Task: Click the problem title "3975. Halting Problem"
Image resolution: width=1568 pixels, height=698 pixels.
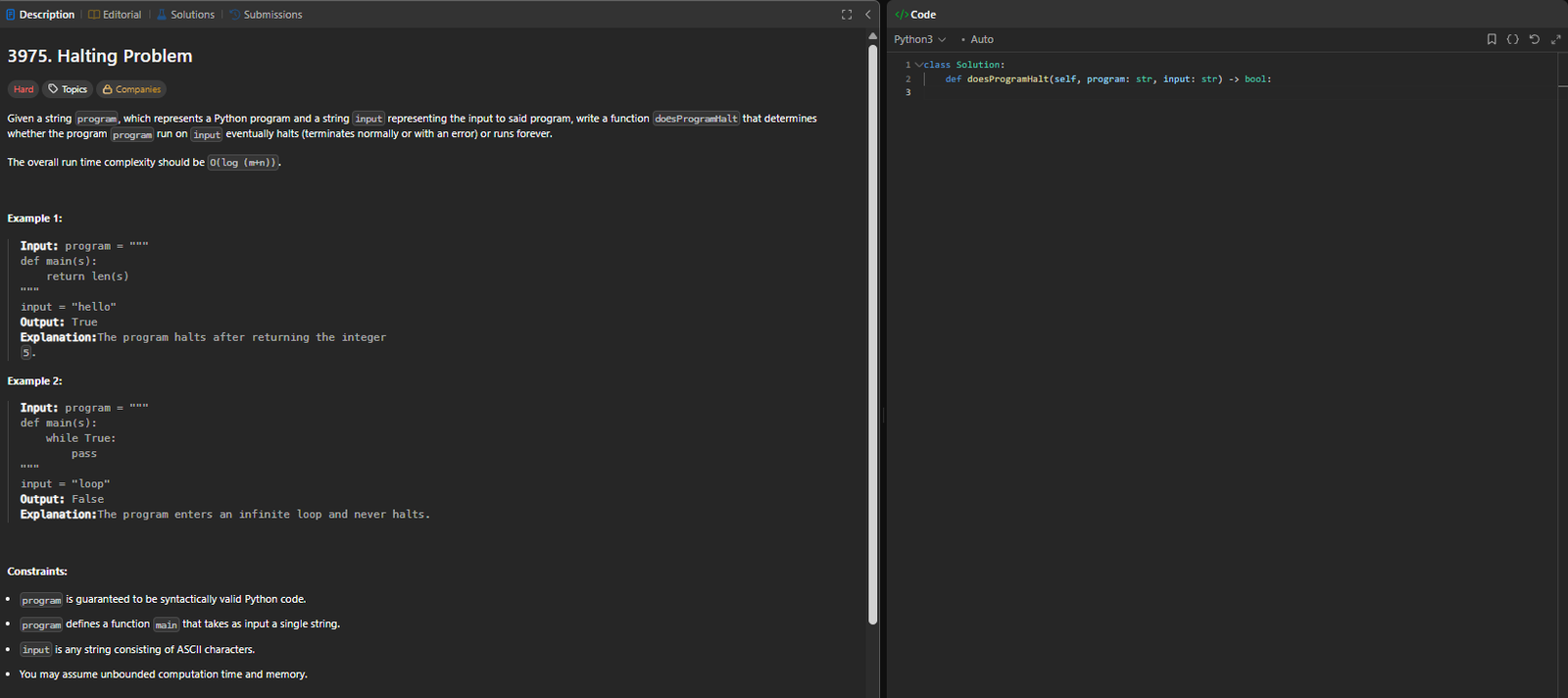Action: pyautogui.click(x=100, y=56)
